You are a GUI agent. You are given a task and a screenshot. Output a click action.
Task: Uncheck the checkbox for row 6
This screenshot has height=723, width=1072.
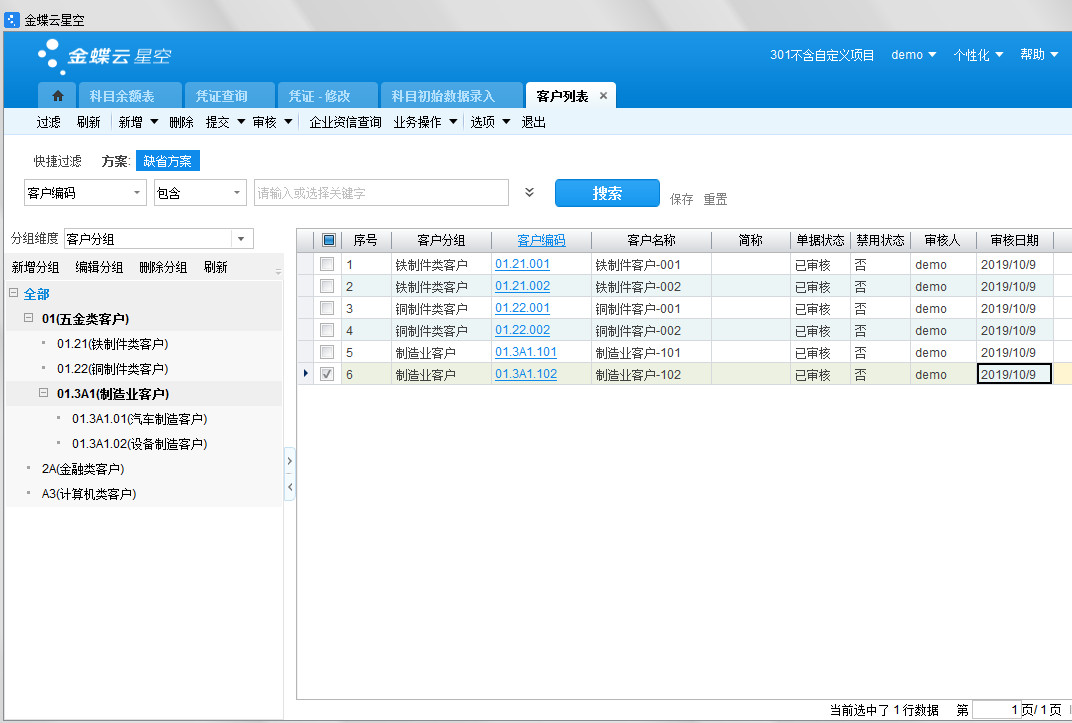[326, 374]
